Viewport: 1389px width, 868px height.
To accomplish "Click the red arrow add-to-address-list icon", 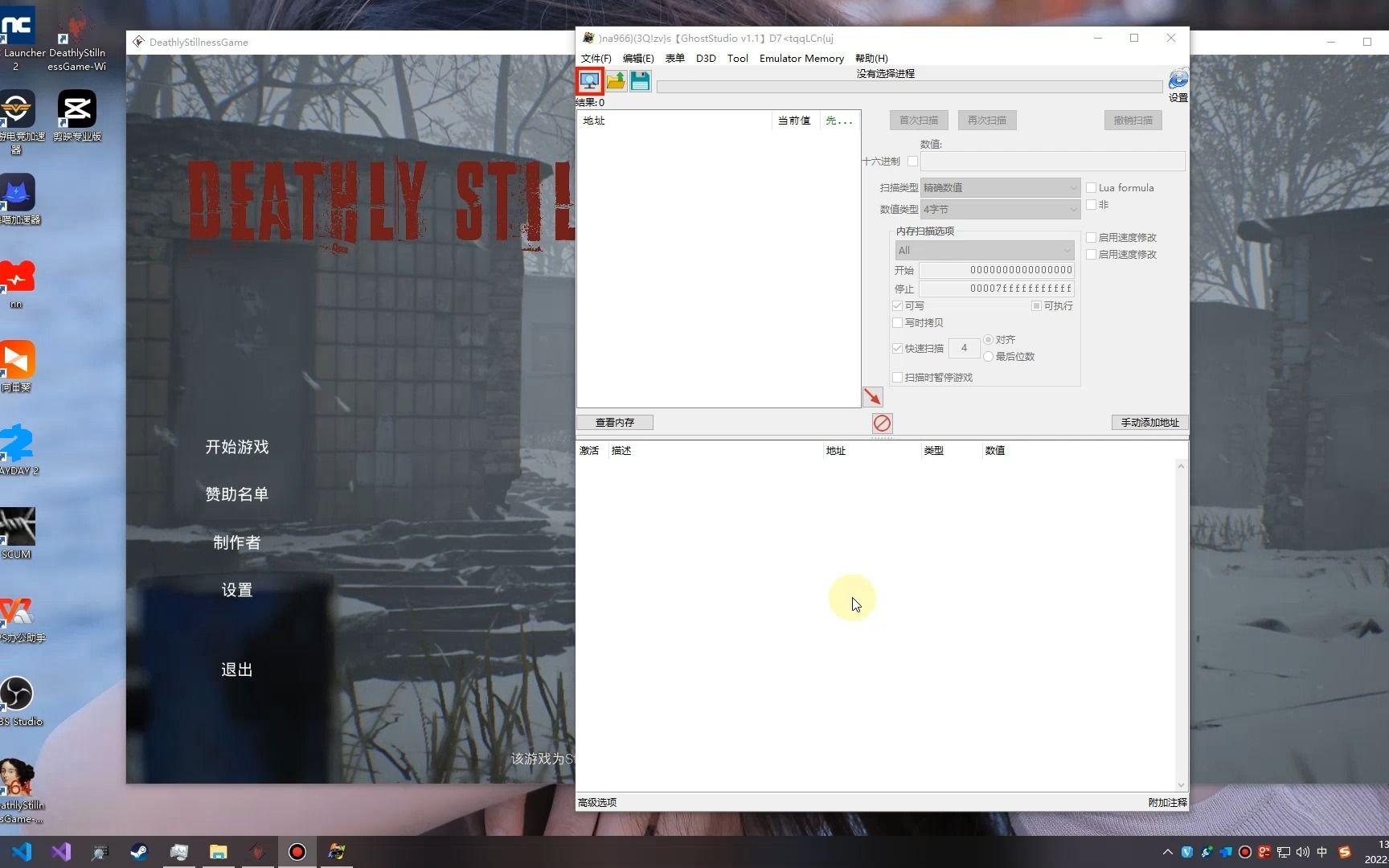I will tap(872, 396).
